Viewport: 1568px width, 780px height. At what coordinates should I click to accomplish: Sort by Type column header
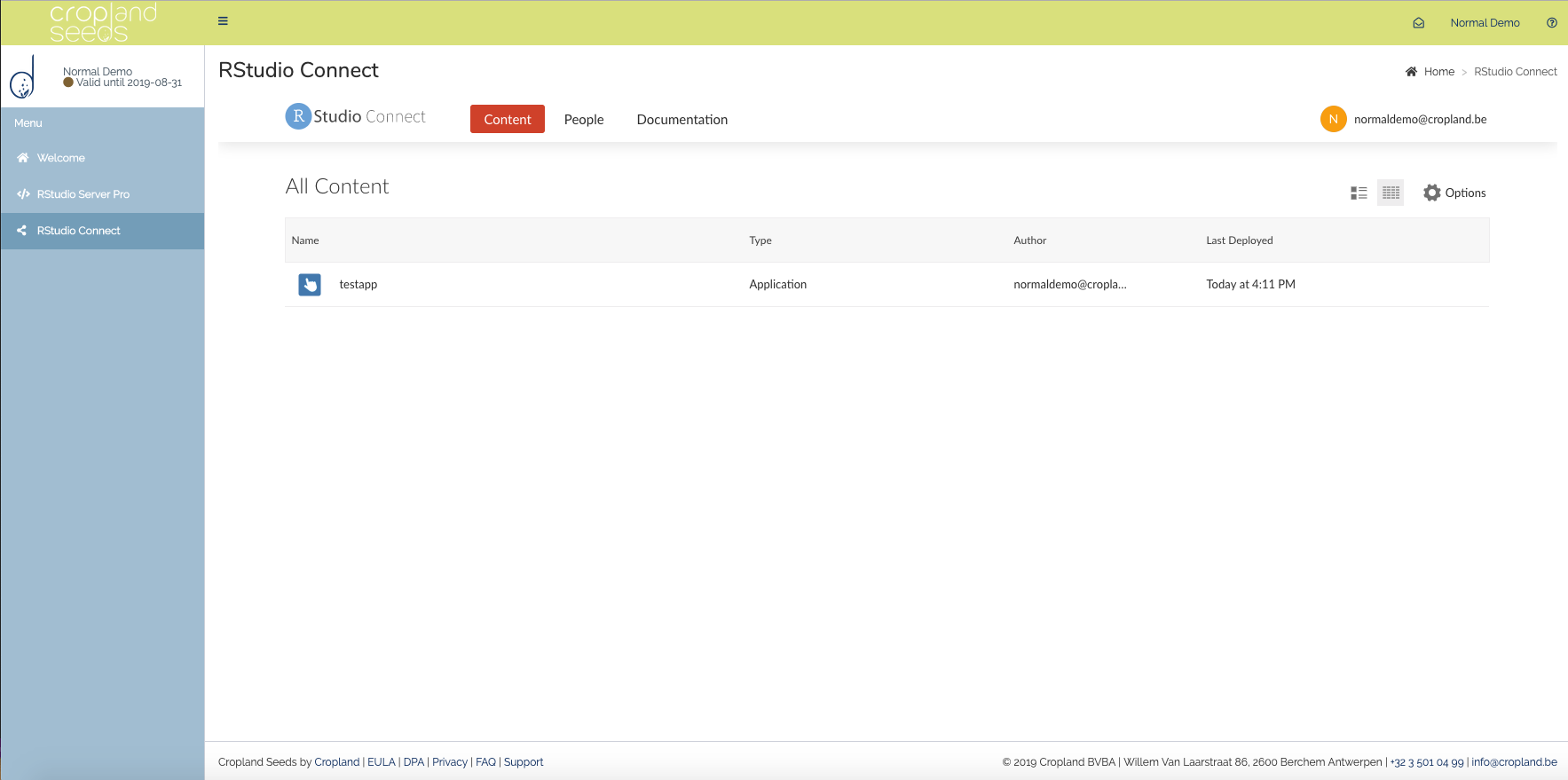[x=760, y=240]
